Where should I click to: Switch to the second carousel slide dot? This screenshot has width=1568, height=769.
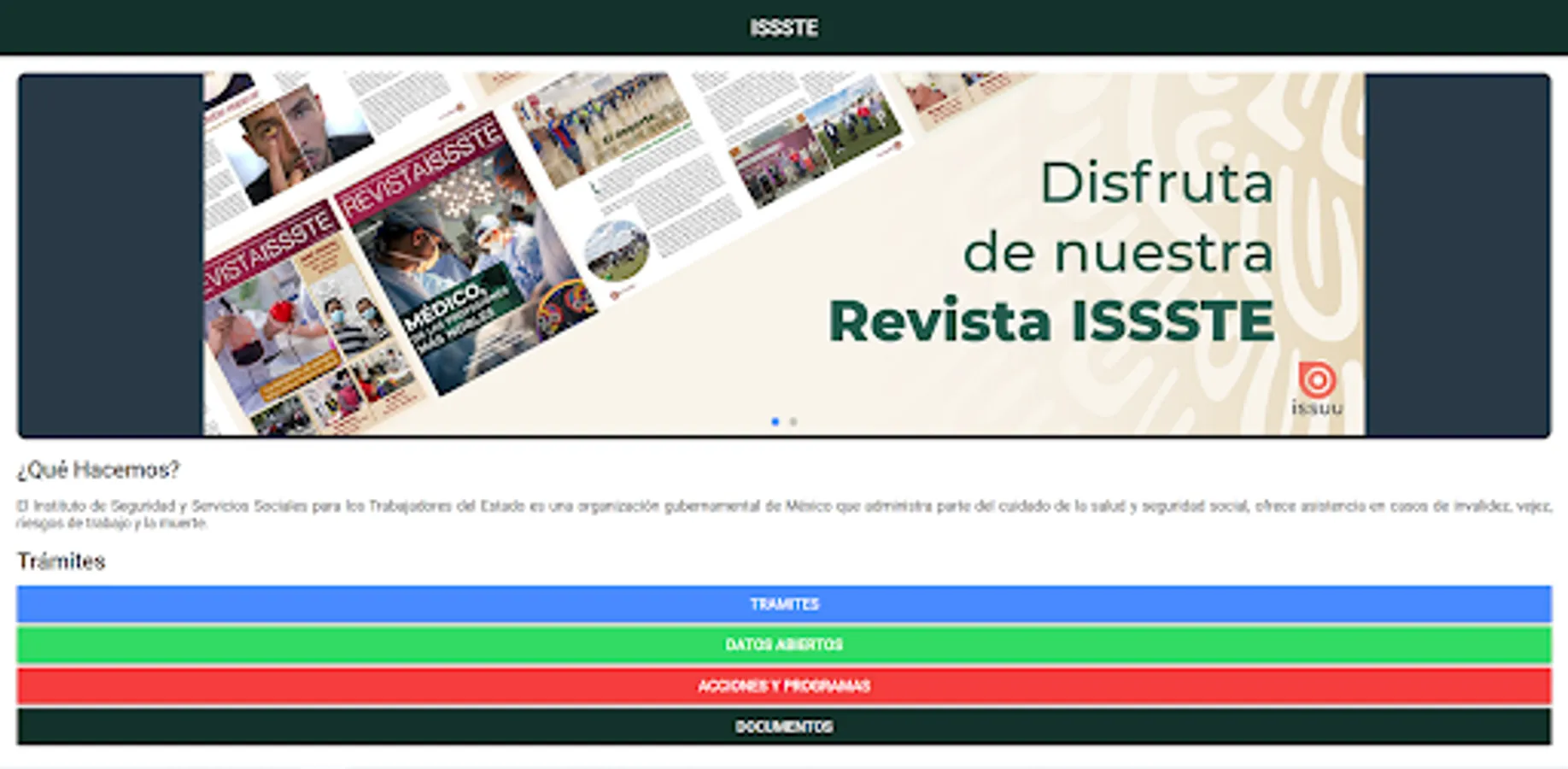[793, 421]
